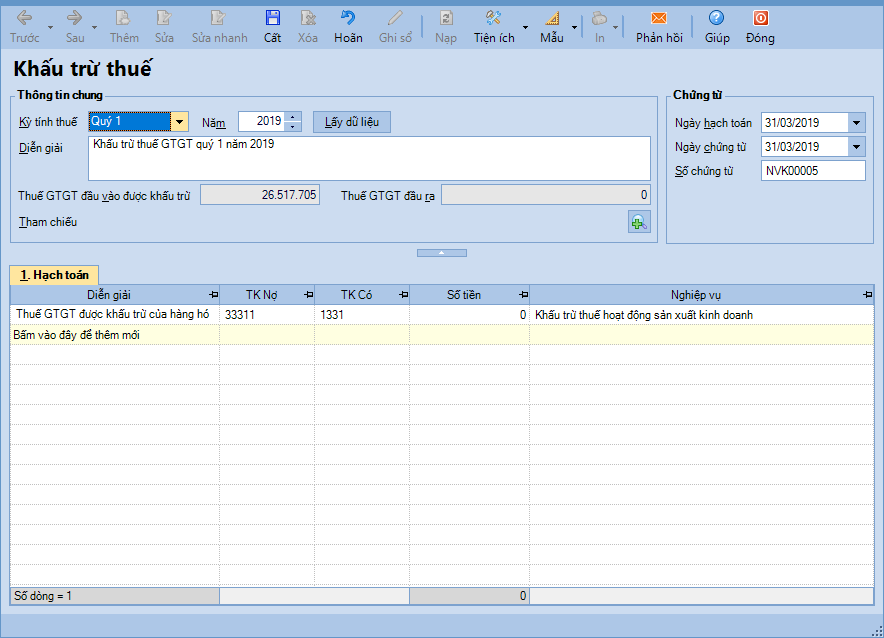Viewport: 884px width, 638px height.
Task: Select the 1. Hạch toán tab
Action: (x=54, y=274)
